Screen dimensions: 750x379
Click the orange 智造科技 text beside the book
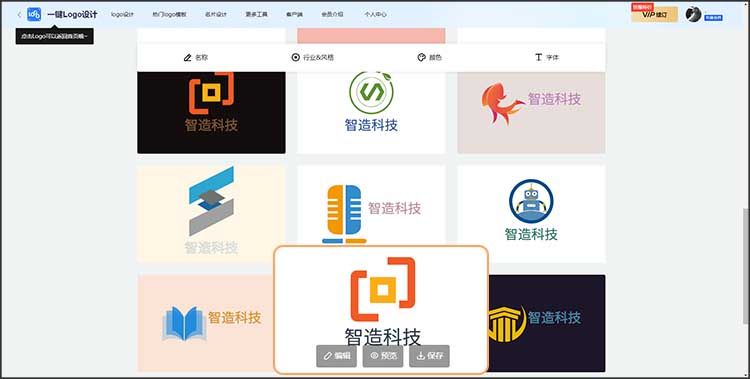tap(234, 317)
